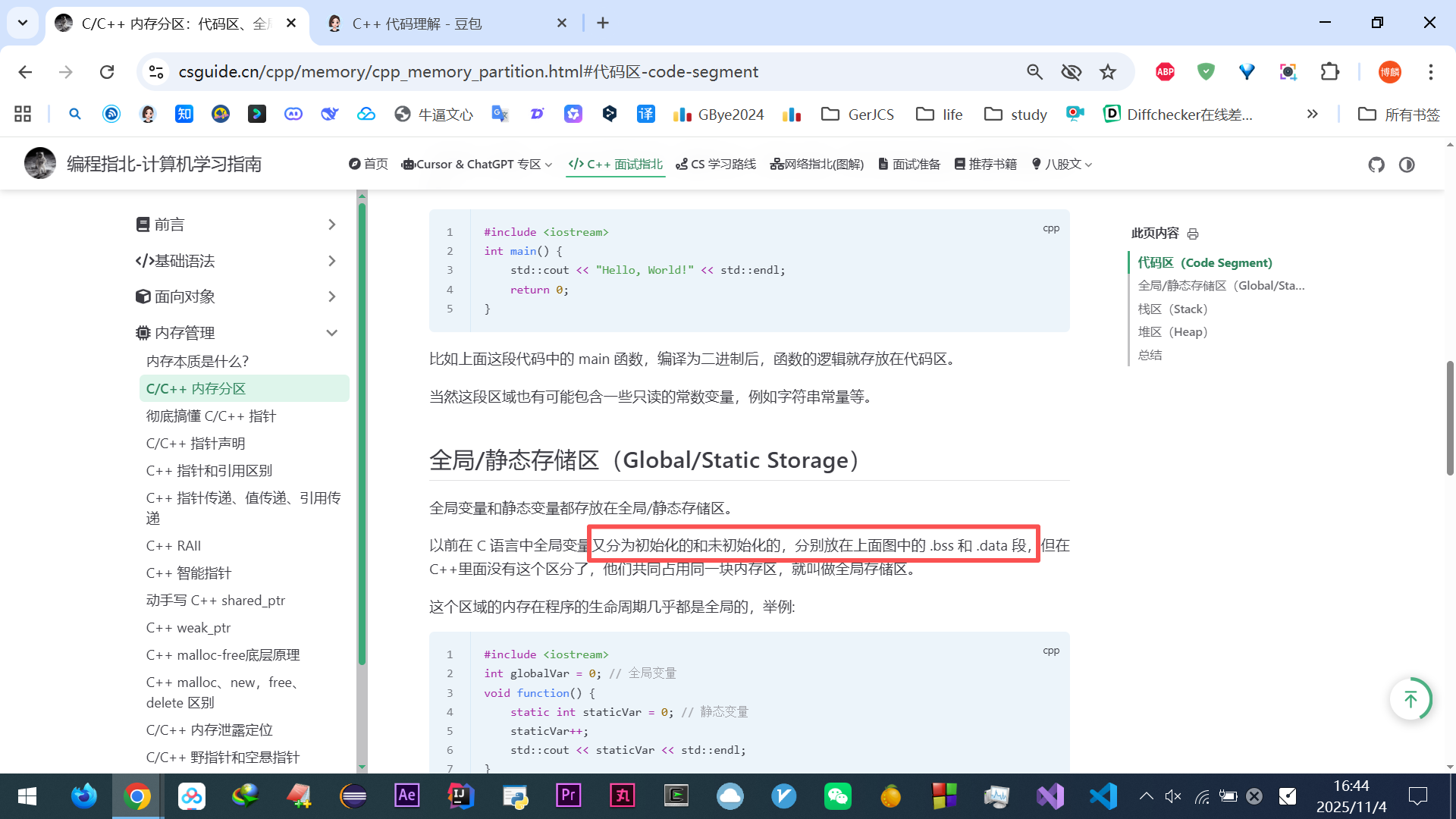The image size is (1456, 819).
Task: Open the Cursor & ChatGPT 专区 menu
Action: tap(478, 165)
